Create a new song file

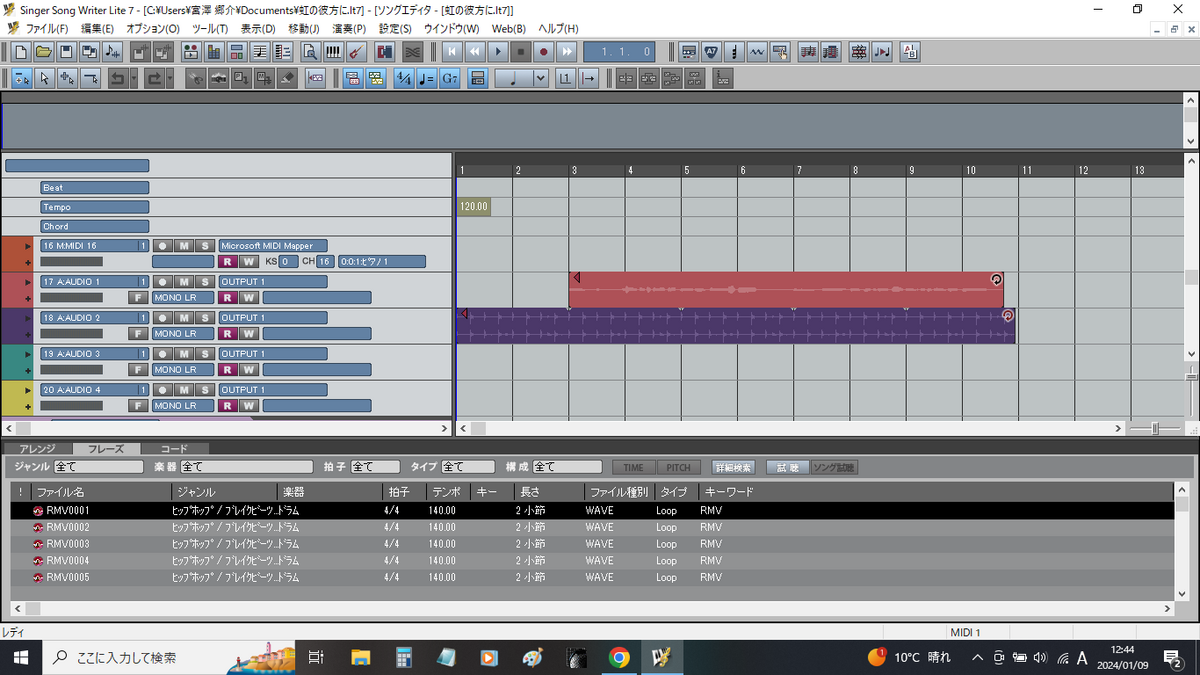coord(21,51)
